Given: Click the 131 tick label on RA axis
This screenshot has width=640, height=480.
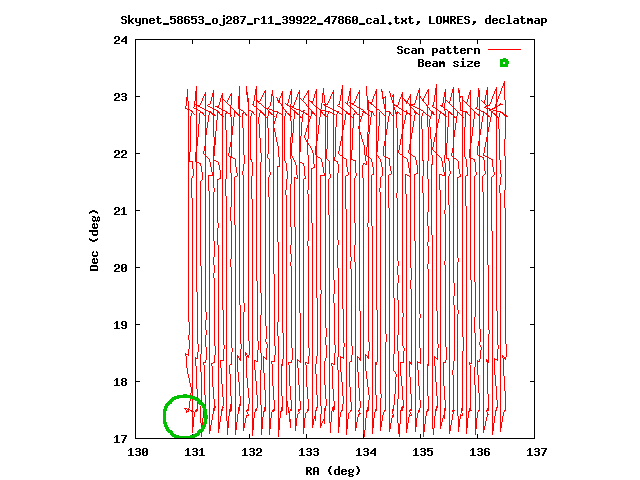Looking at the screenshot, I should [x=195, y=453].
